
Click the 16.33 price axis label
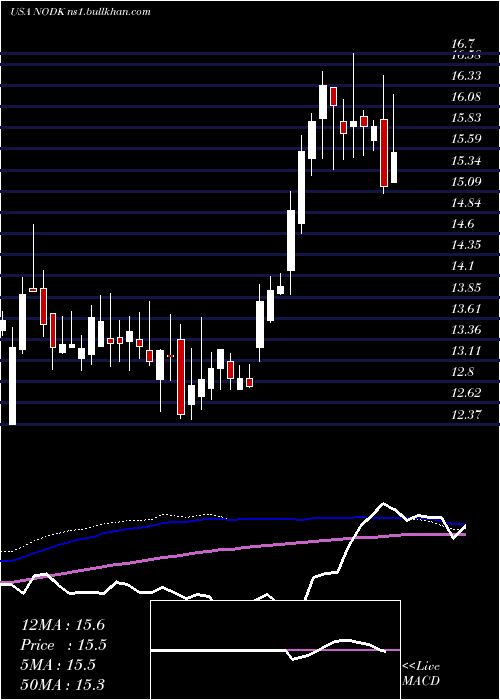(x=466, y=76)
